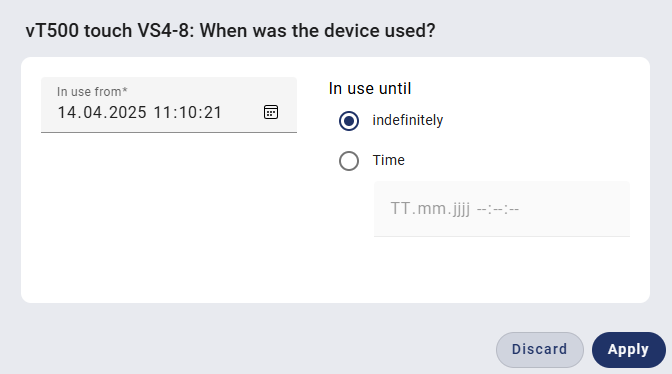Click the TT day placeholder
672x374 pixels.
400,209
